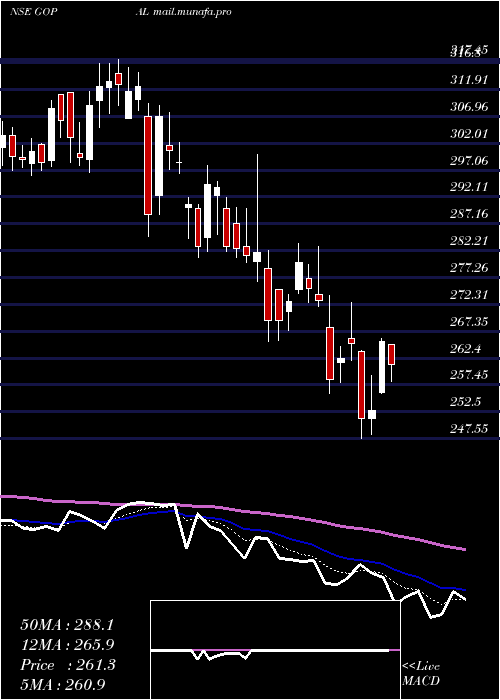The image size is (500, 700).
Task: Click the 282.21 price axis label
Action: (469, 242)
